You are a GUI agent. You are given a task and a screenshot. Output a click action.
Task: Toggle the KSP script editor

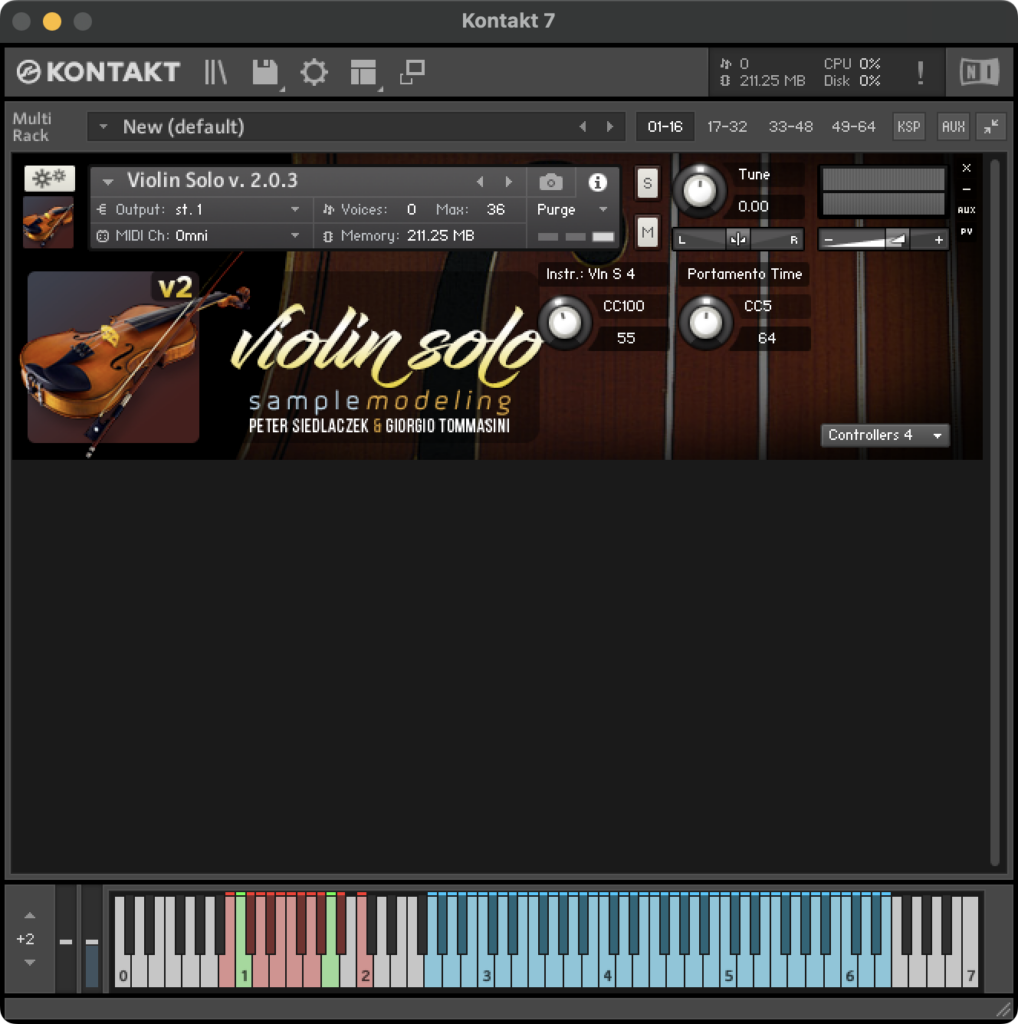click(x=909, y=127)
